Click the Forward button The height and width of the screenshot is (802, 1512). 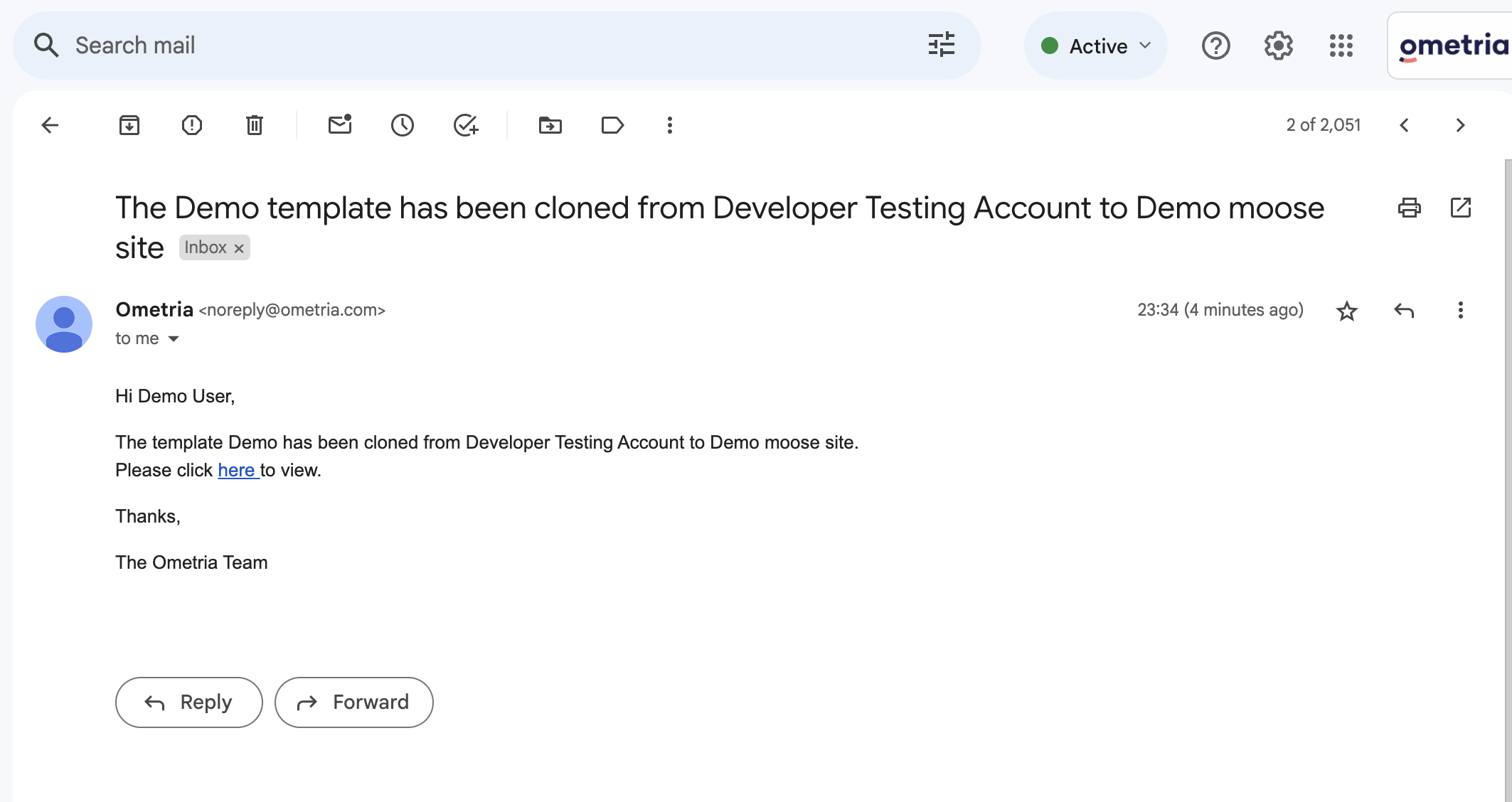coord(354,702)
